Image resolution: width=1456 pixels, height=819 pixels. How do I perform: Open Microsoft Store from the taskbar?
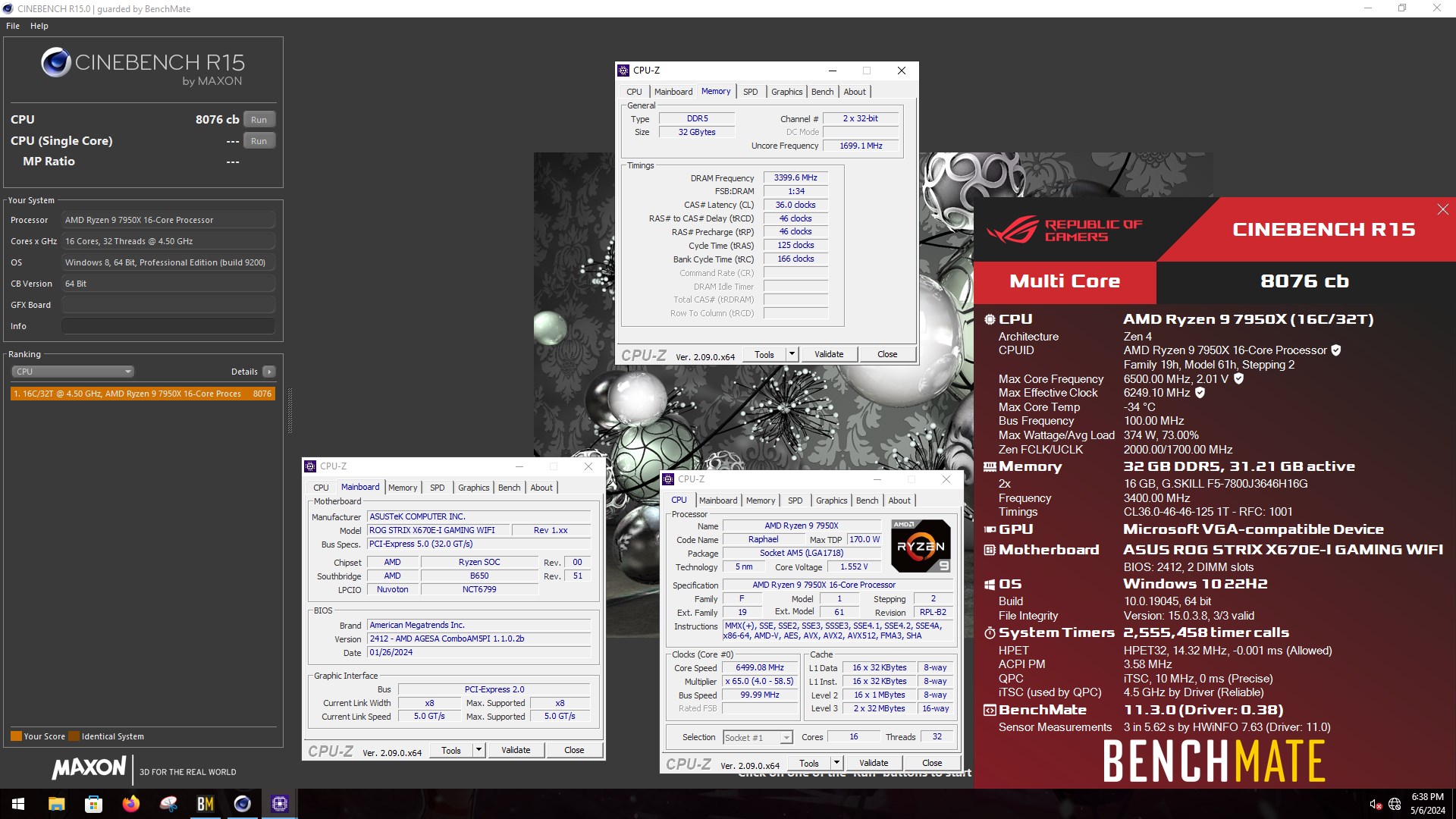coord(94,804)
